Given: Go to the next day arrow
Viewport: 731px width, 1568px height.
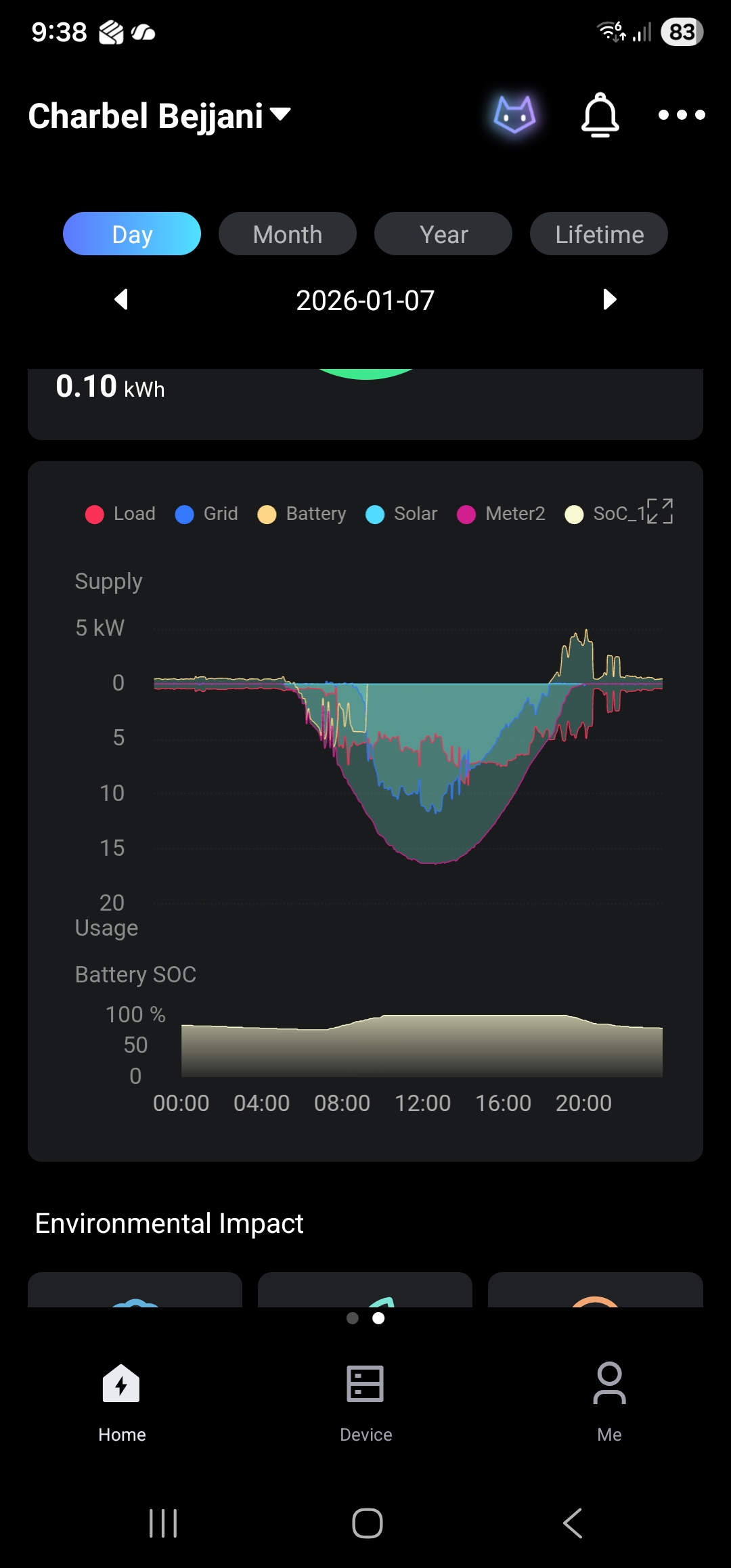Looking at the screenshot, I should (x=609, y=299).
